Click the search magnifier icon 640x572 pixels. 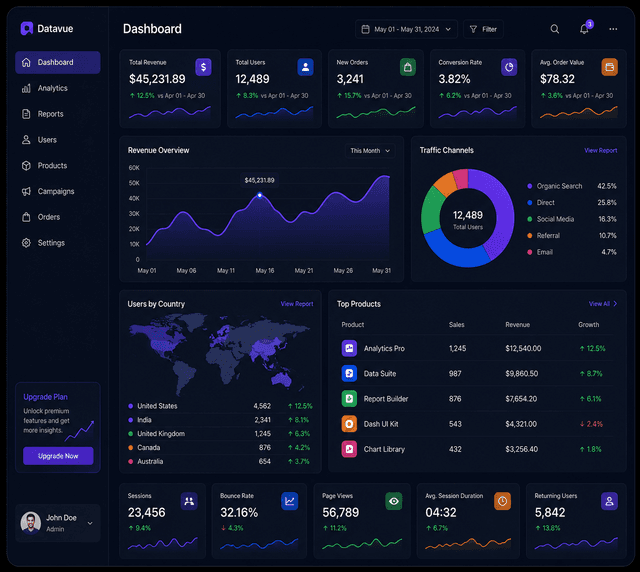554,29
